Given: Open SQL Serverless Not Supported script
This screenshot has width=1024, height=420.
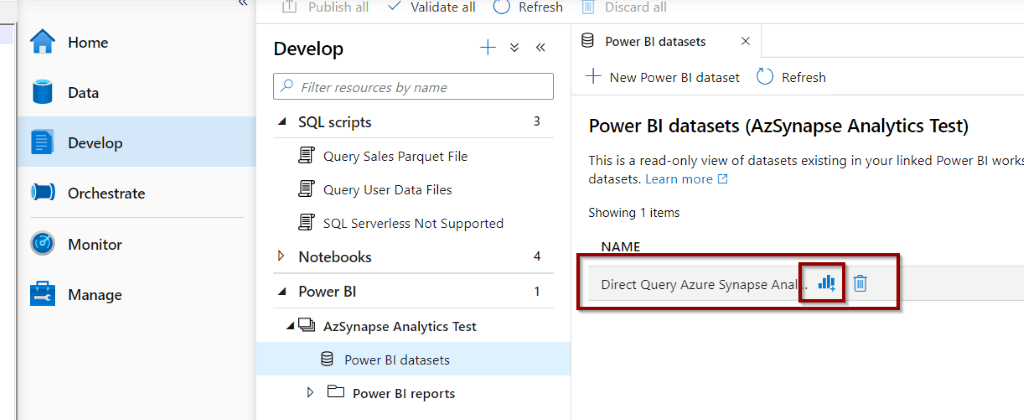Looking at the screenshot, I should click(413, 223).
